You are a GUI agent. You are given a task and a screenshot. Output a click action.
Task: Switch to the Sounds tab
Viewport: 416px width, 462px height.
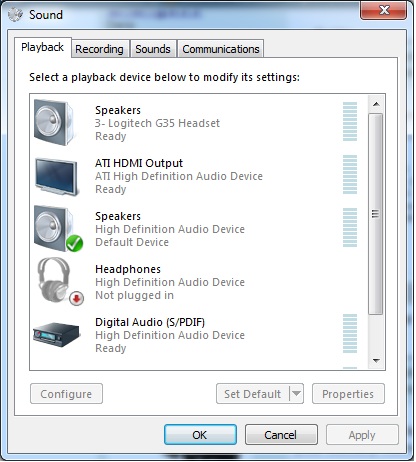pyautogui.click(x=153, y=49)
